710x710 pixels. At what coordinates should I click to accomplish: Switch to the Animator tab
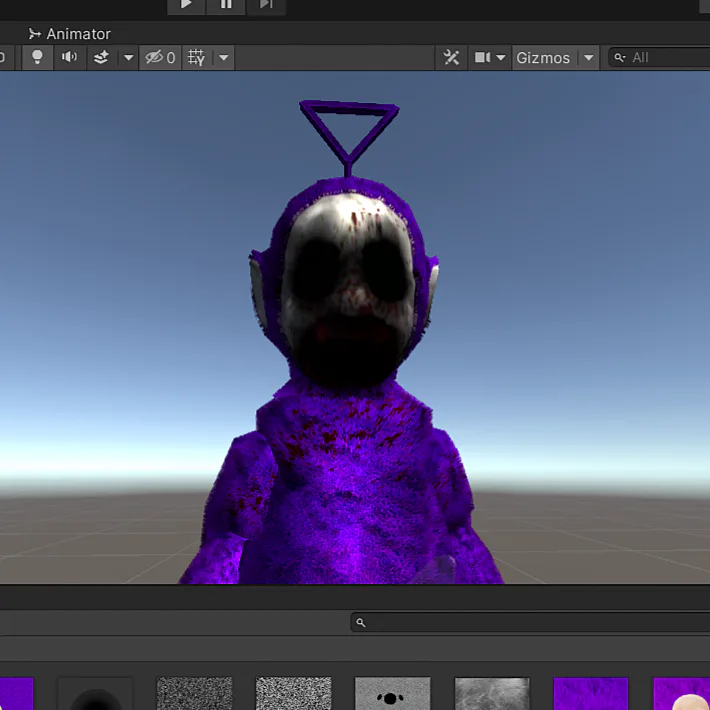pos(69,34)
